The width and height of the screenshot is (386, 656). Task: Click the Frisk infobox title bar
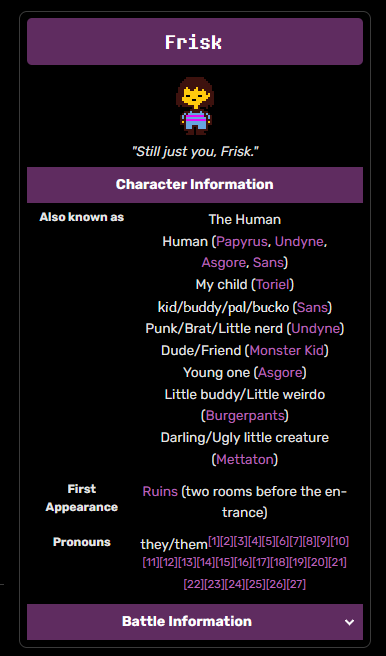coord(195,42)
